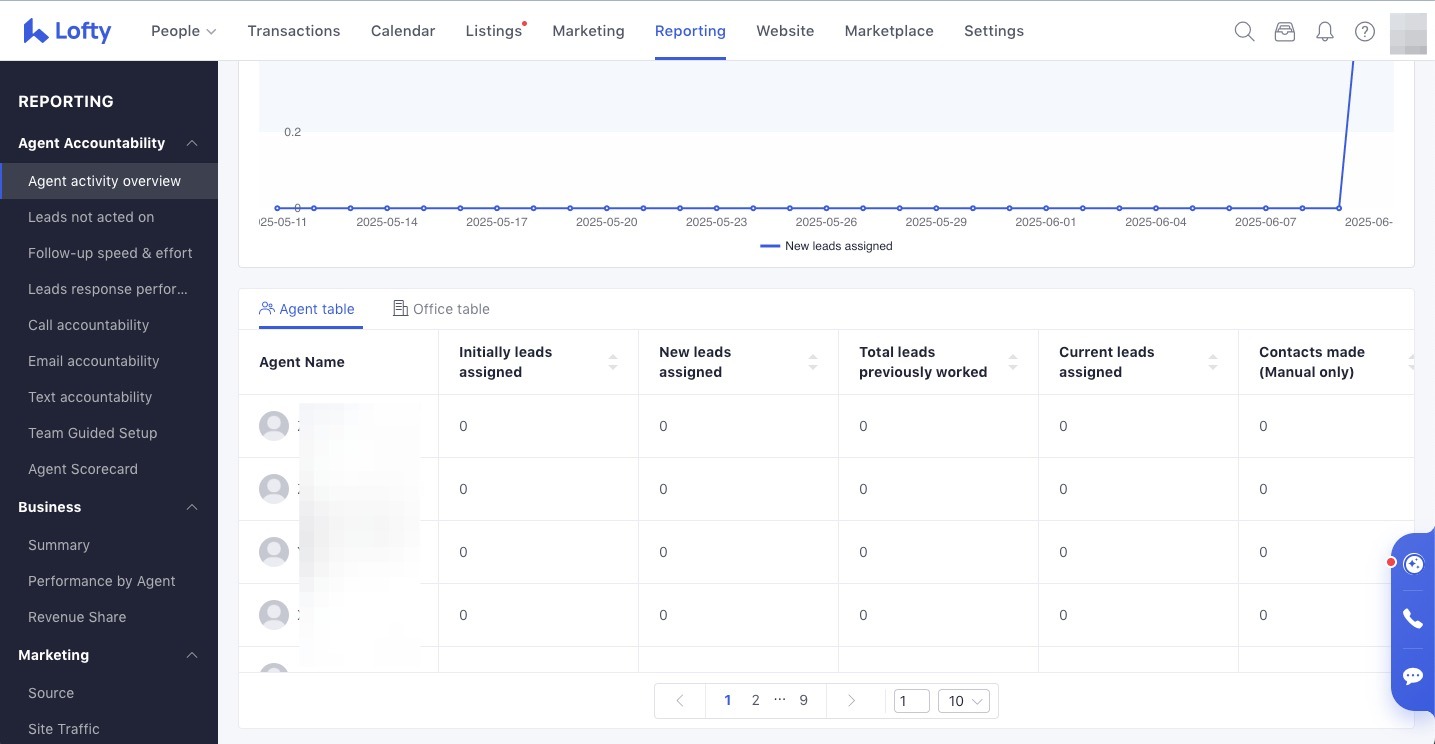Open the help question mark icon
Image resolution: width=1435 pixels, height=744 pixels.
[x=1365, y=31]
